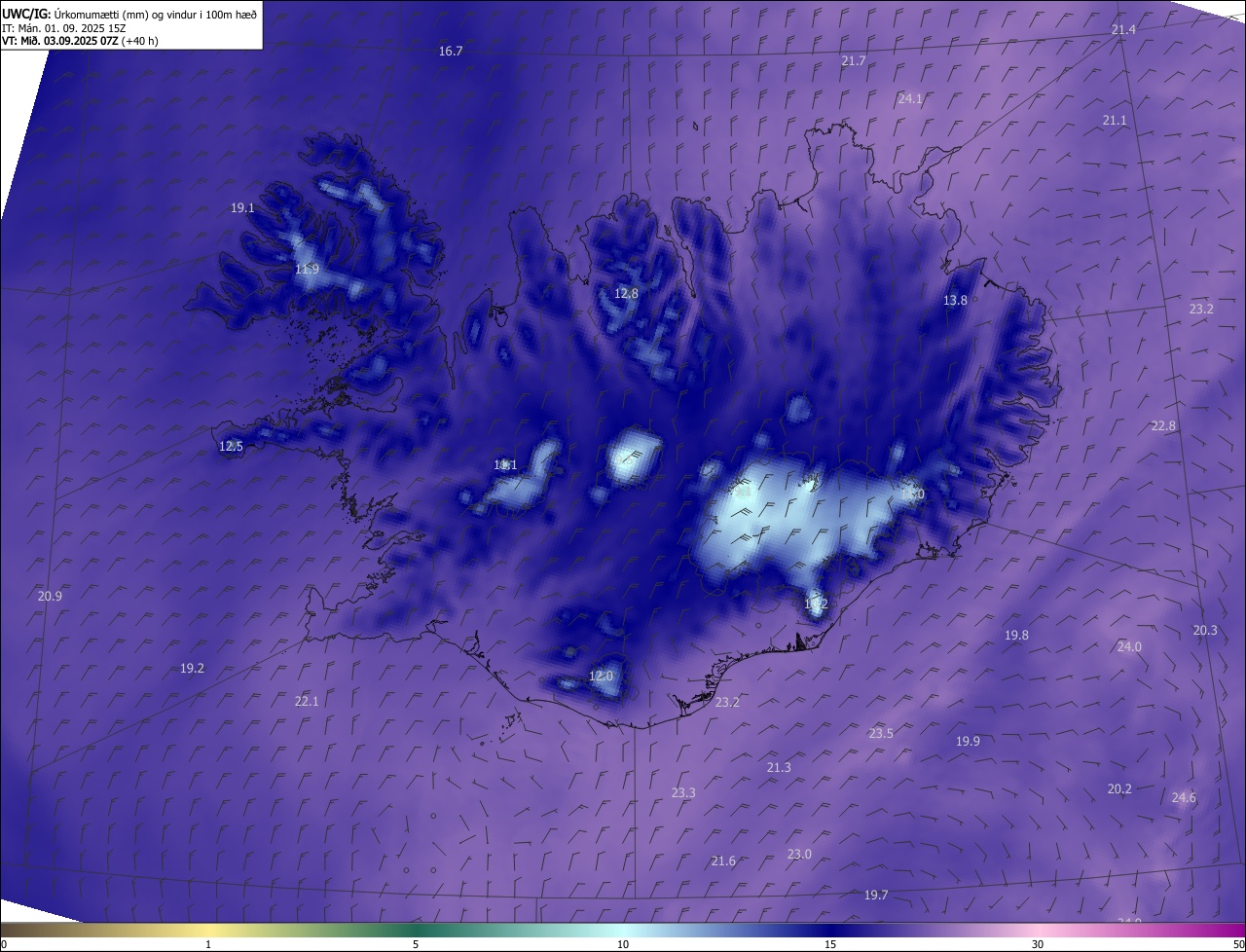Click the color scale tick label 30
The width and height of the screenshot is (1246, 952).
1038,945
